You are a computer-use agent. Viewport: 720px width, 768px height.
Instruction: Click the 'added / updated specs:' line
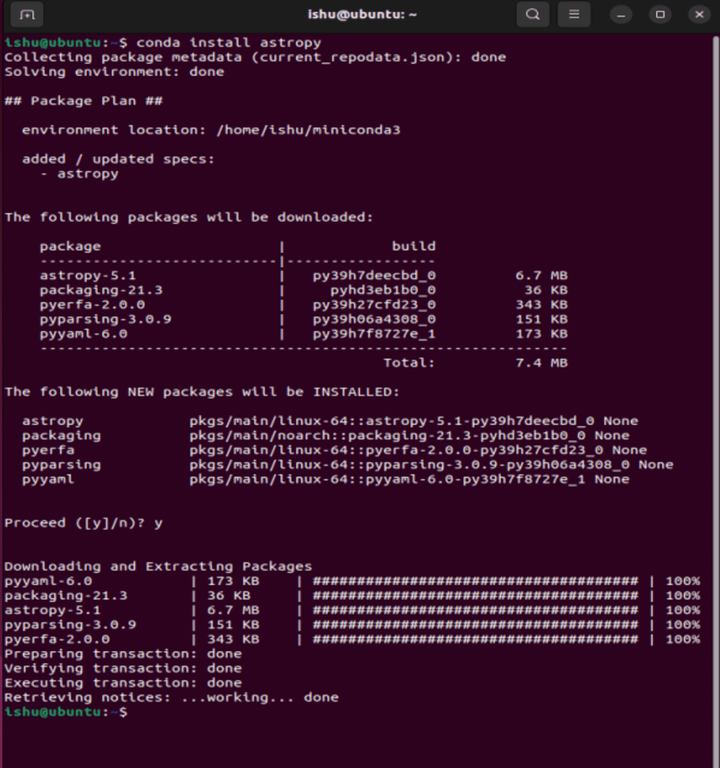tap(118, 159)
